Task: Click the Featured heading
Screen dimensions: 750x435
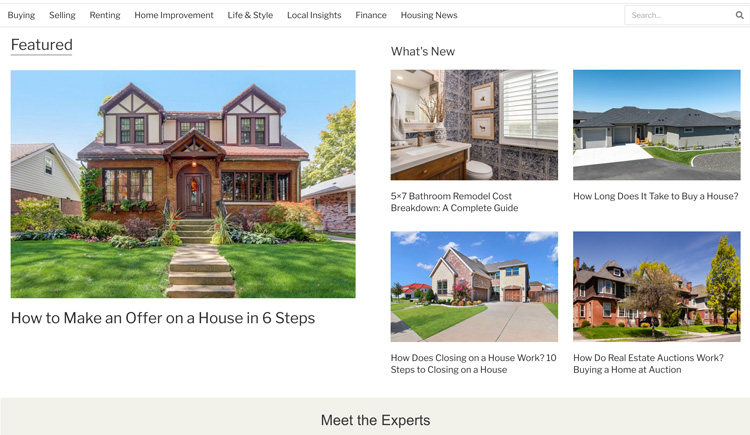Action: [x=42, y=45]
